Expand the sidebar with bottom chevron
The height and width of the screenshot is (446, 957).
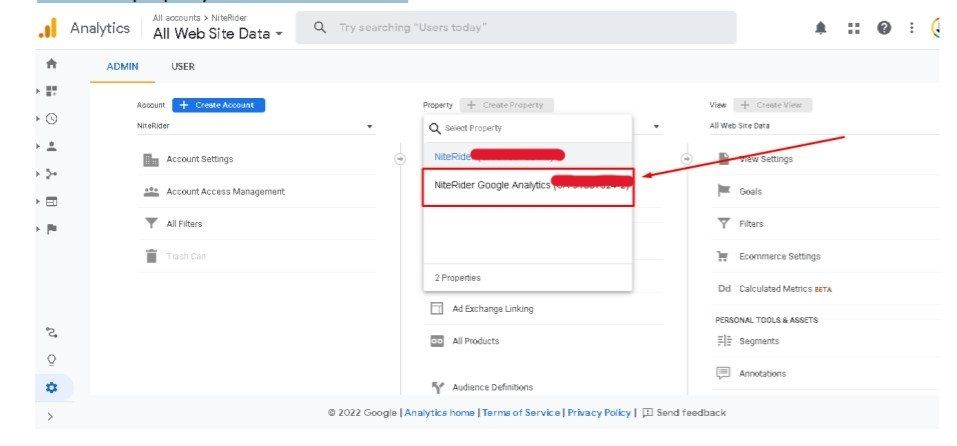coord(50,417)
